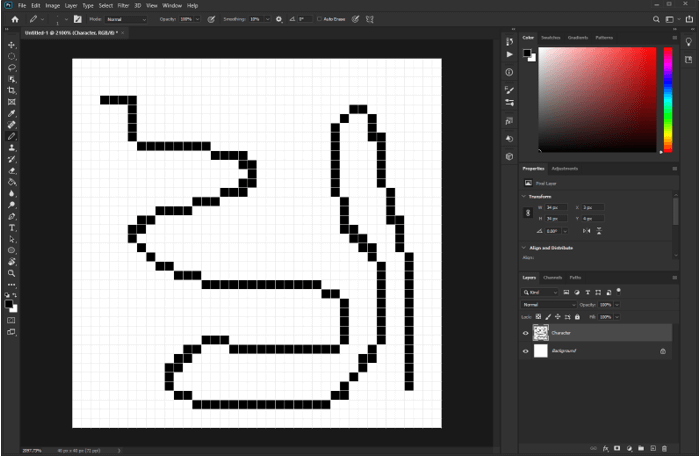The width and height of the screenshot is (699, 456).
Task: Select the Object Selection tool
Action: coord(12,79)
